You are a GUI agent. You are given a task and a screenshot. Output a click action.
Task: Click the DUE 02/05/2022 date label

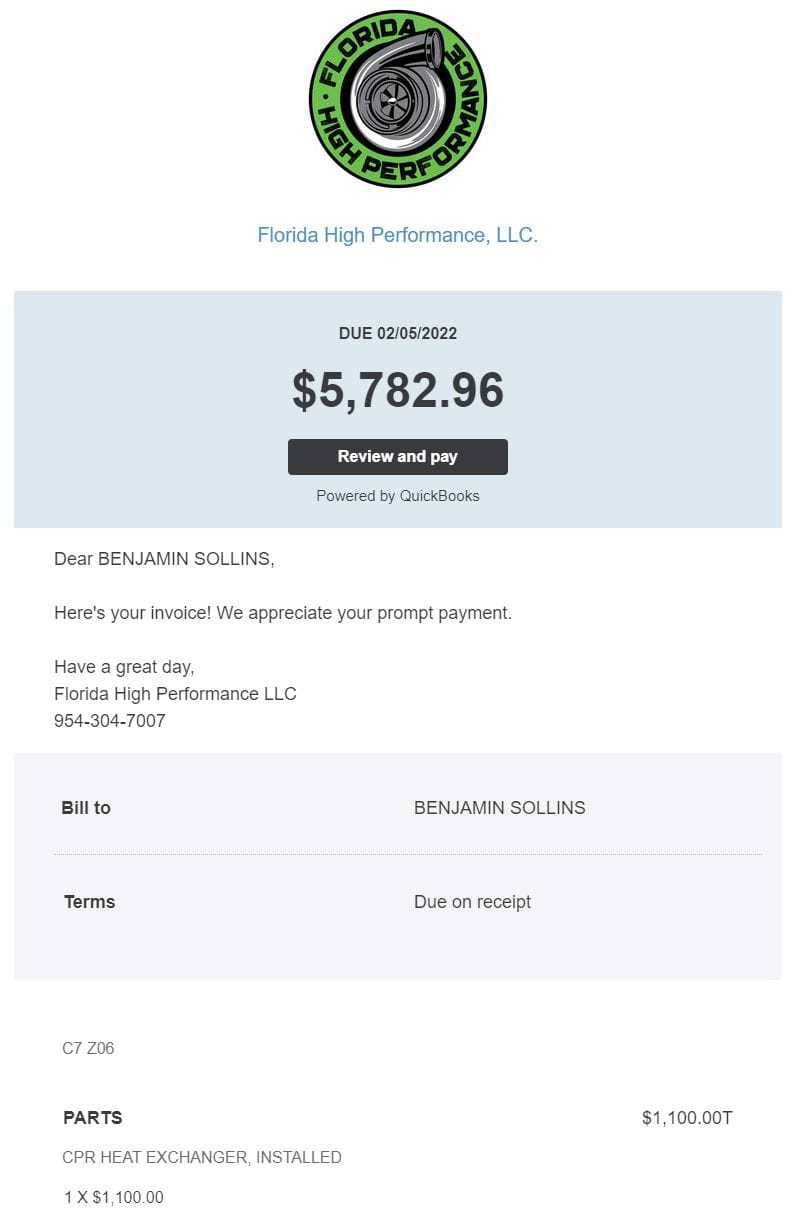(398, 333)
